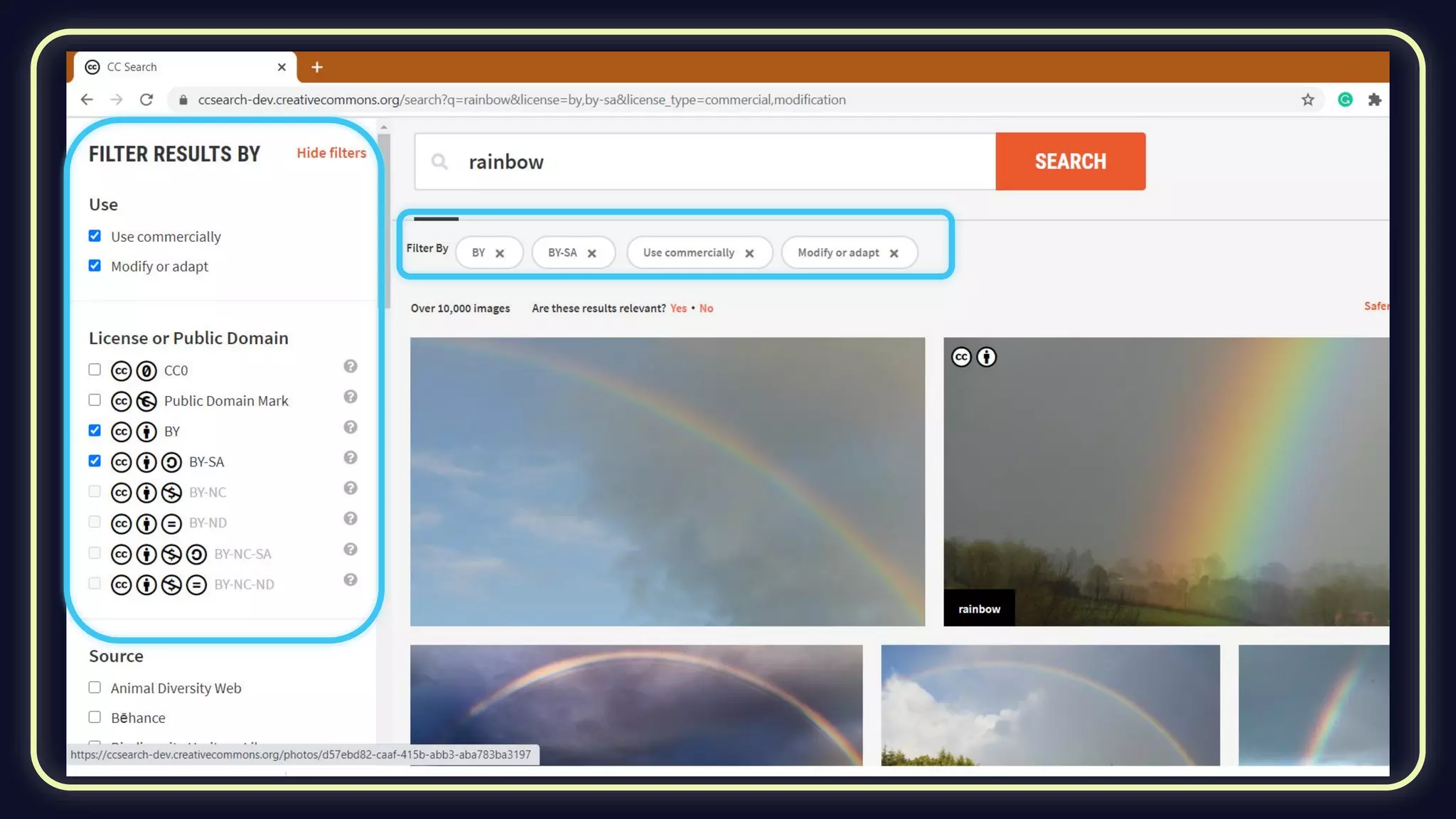Open the browser extensions puzzle icon
This screenshot has width=1456, height=819.
(x=1374, y=100)
